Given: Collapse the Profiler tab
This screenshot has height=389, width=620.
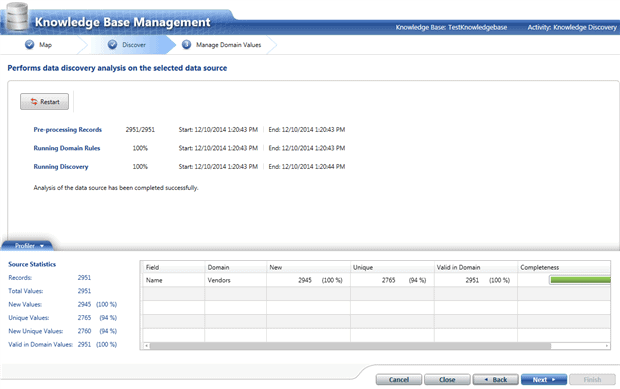Looking at the screenshot, I should pos(27,245).
